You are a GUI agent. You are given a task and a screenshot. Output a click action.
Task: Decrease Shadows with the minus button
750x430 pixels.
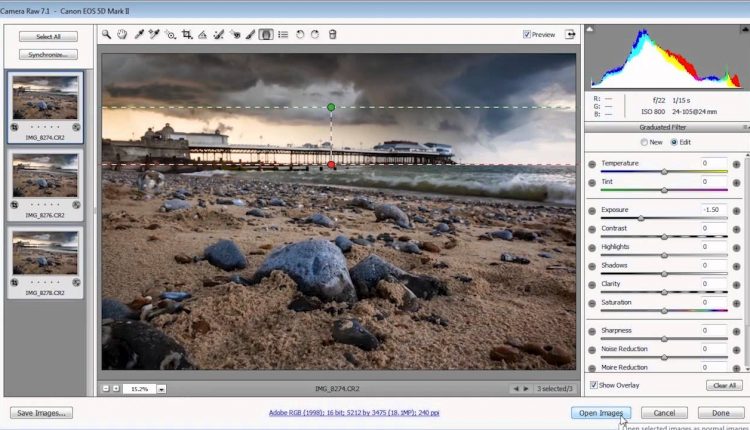pyautogui.click(x=592, y=266)
